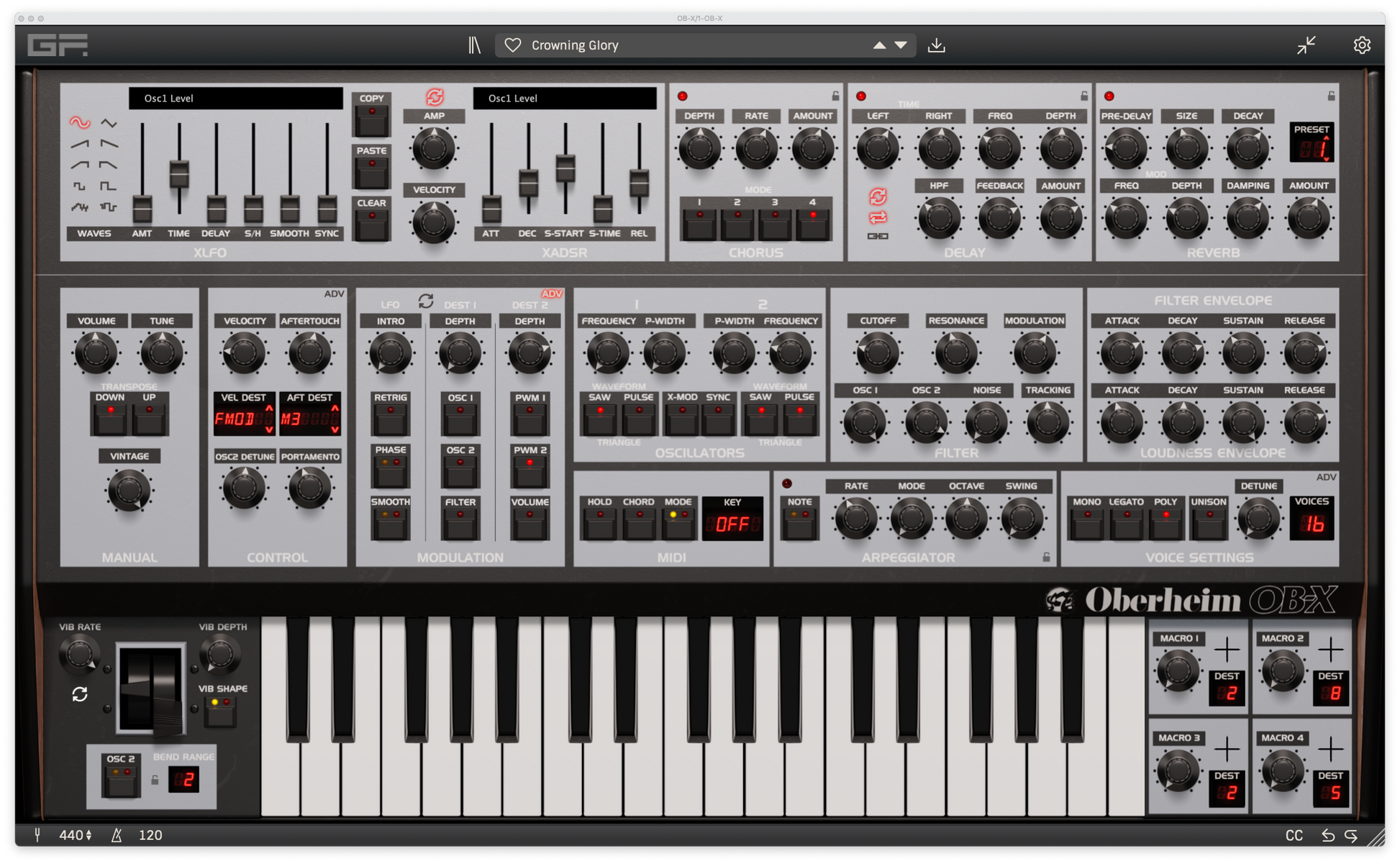Step the VEL DEST display up arrow
The width and height of the screenshot is (1400, 864).
point(269,409)
